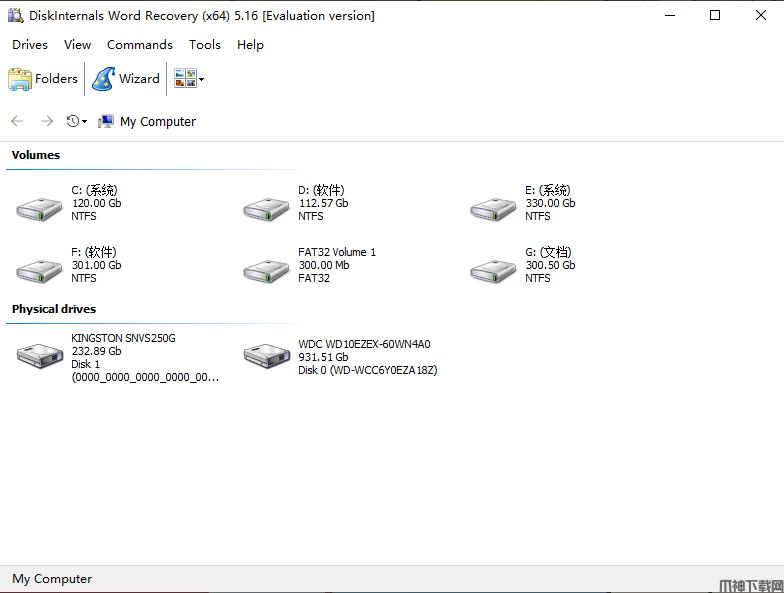The height and width of the screenshot is (593, 784).
Task: Click the C: (系统) volume label
Action: pos(94,190)
